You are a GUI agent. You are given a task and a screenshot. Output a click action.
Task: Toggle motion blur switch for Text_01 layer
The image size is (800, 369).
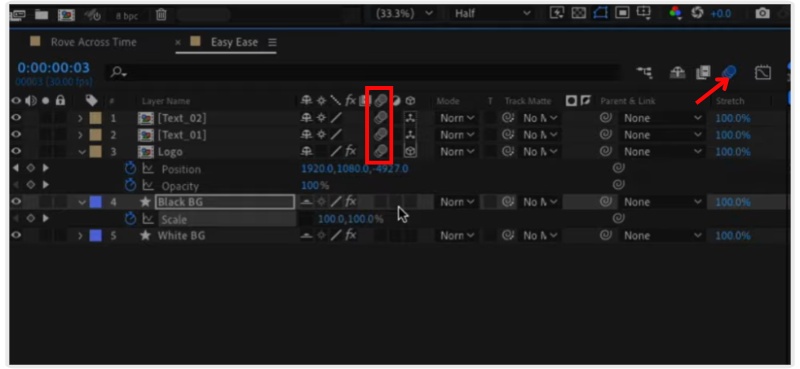coord(380,135)
